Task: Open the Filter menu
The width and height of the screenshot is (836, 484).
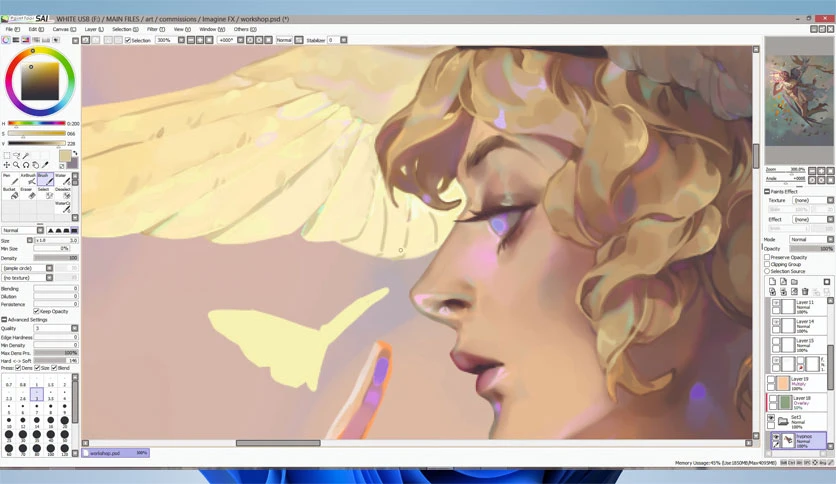Action: [x=156, y=29]
